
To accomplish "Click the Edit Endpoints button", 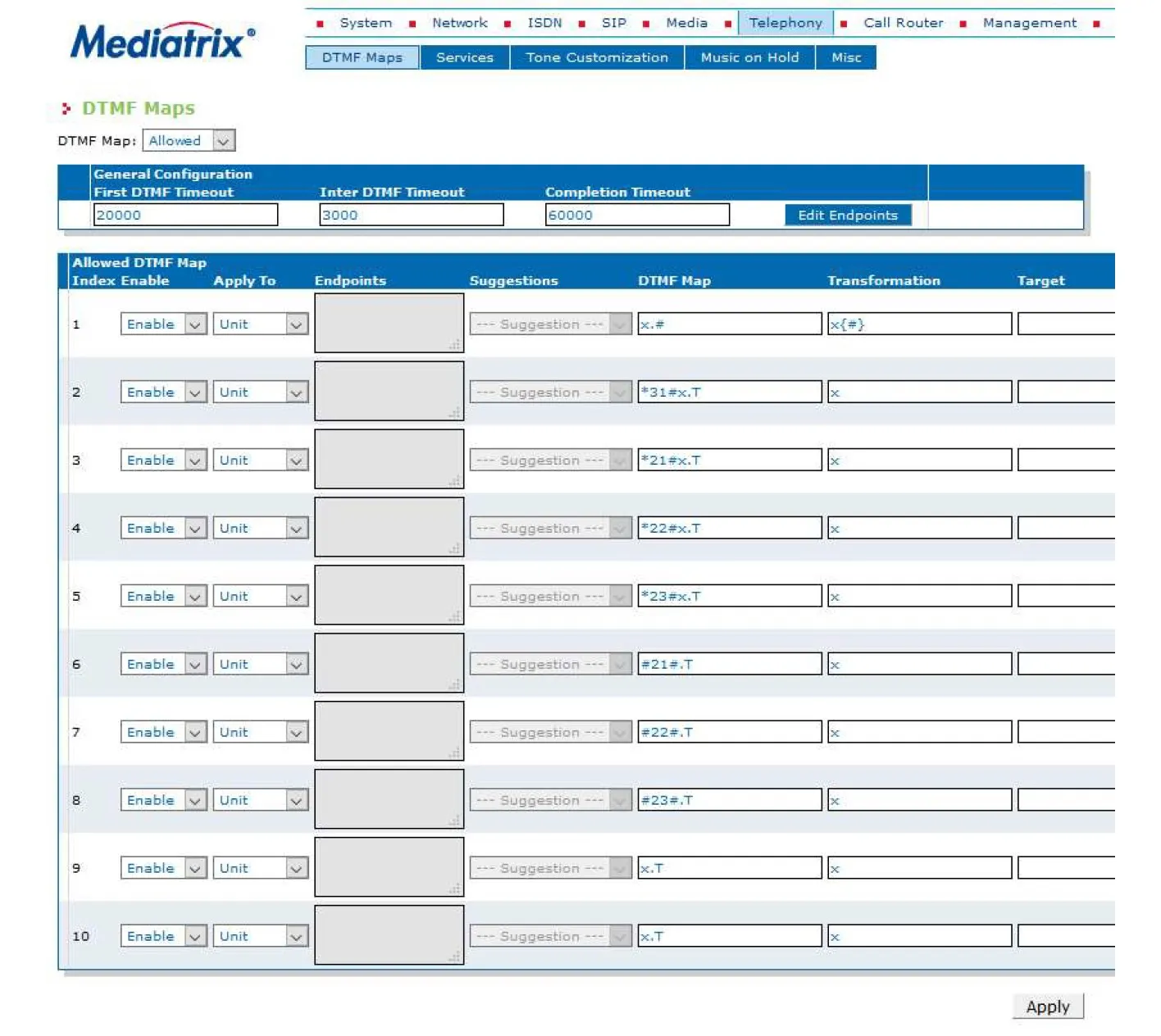I will tap(847, 215).
